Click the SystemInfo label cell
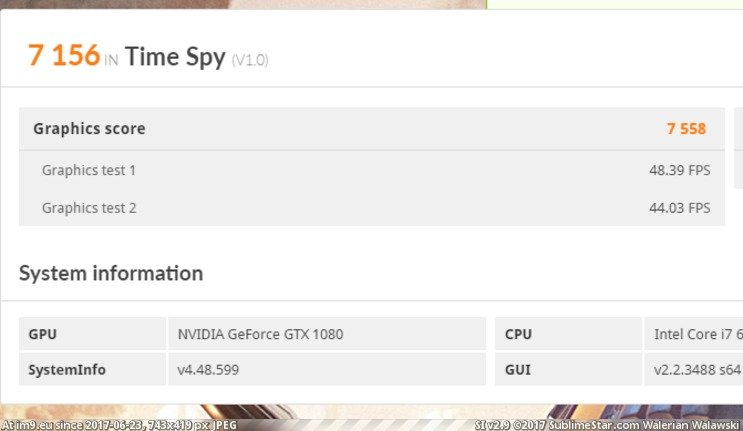Viewport: 743px width, 431px height. click(92, 369)
